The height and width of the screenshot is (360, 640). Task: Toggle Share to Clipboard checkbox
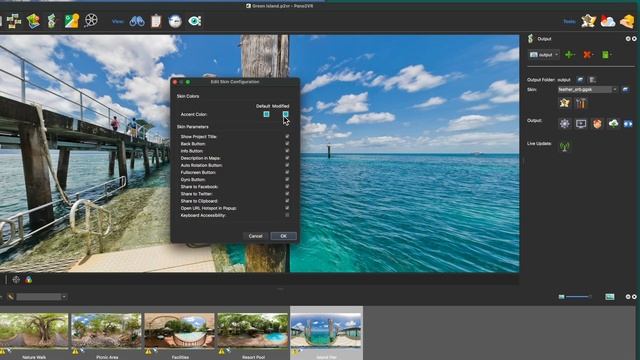click(287, 201)
